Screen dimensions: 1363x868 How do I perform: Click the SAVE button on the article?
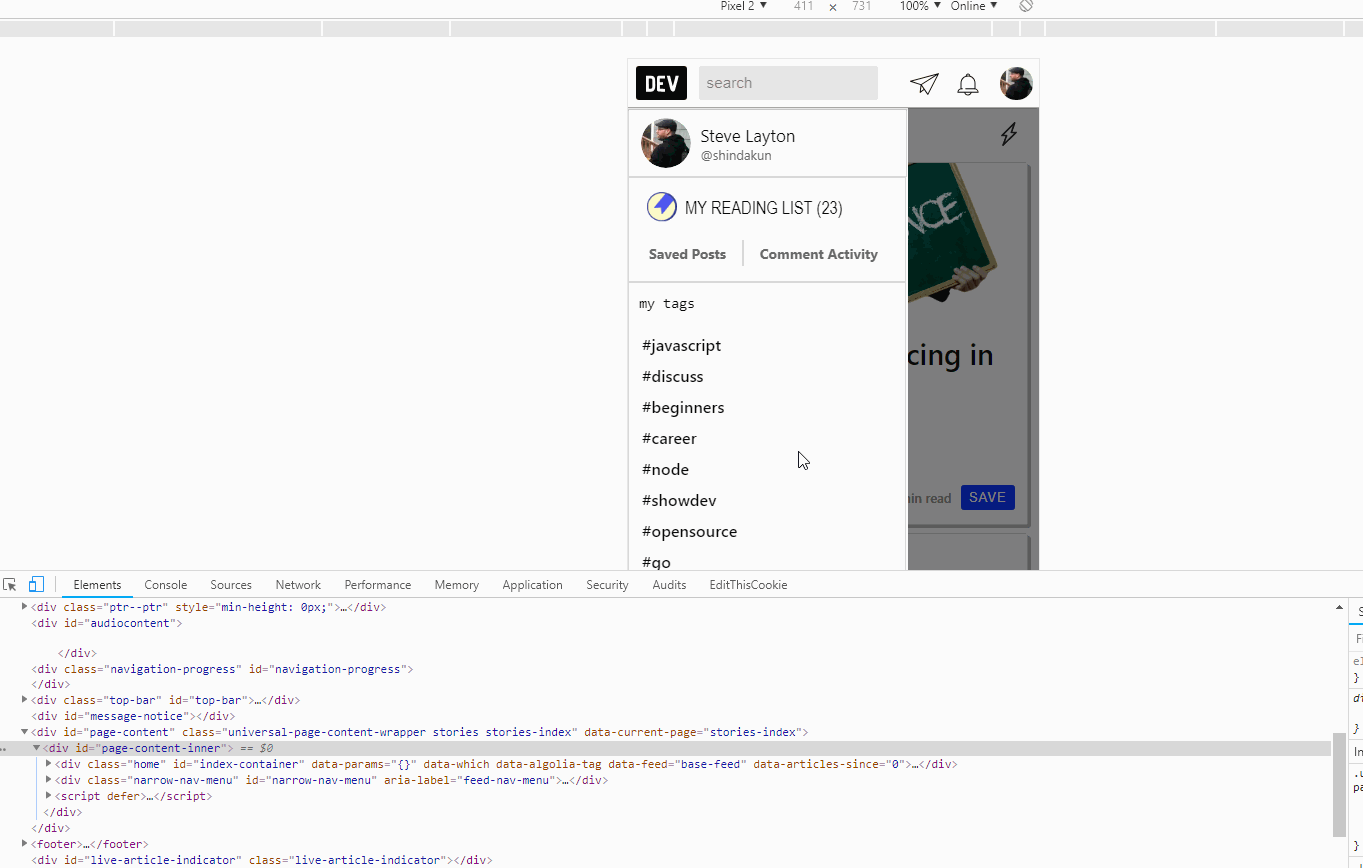coord(987,497)
